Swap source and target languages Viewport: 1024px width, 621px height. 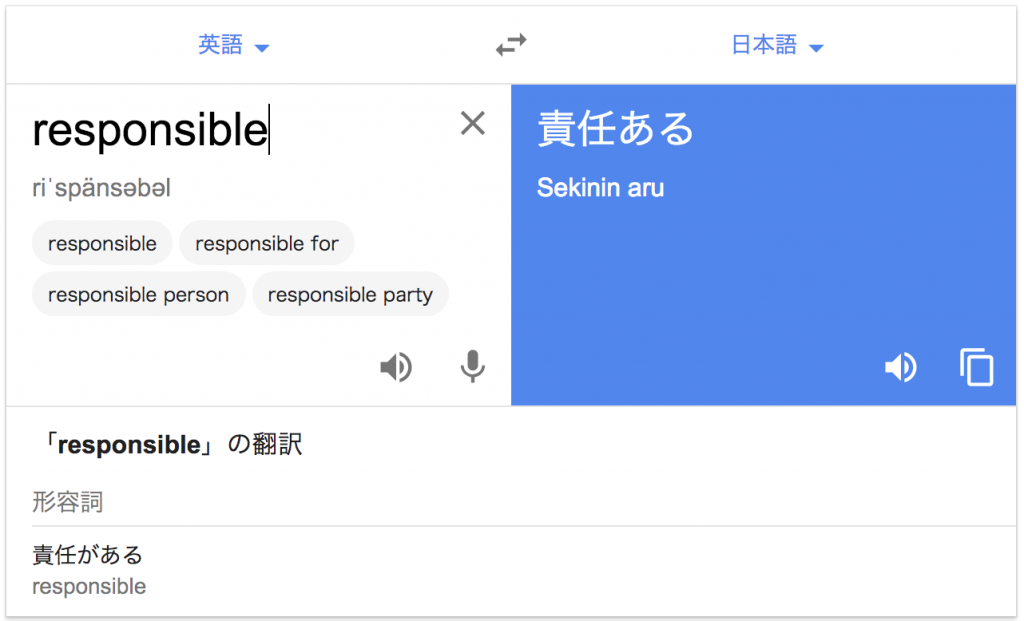511,45
